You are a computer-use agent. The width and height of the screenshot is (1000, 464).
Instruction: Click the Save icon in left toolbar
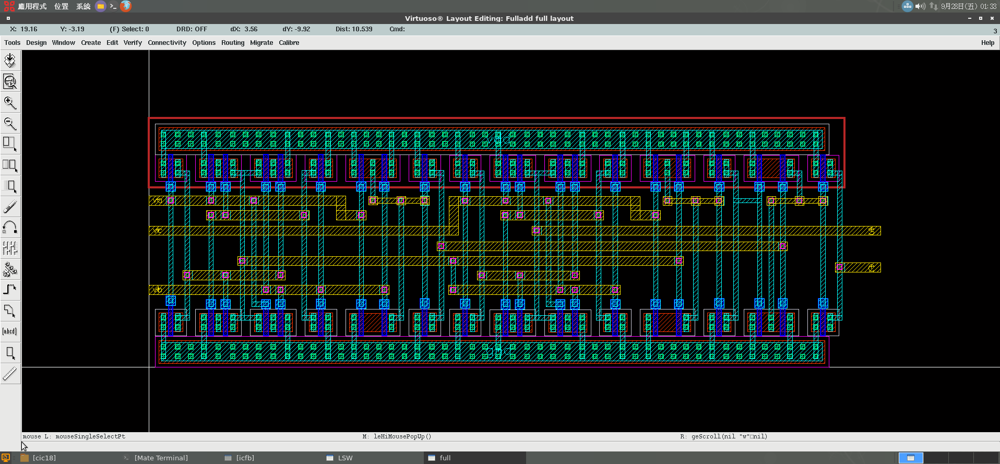click(x=10, y=61)
